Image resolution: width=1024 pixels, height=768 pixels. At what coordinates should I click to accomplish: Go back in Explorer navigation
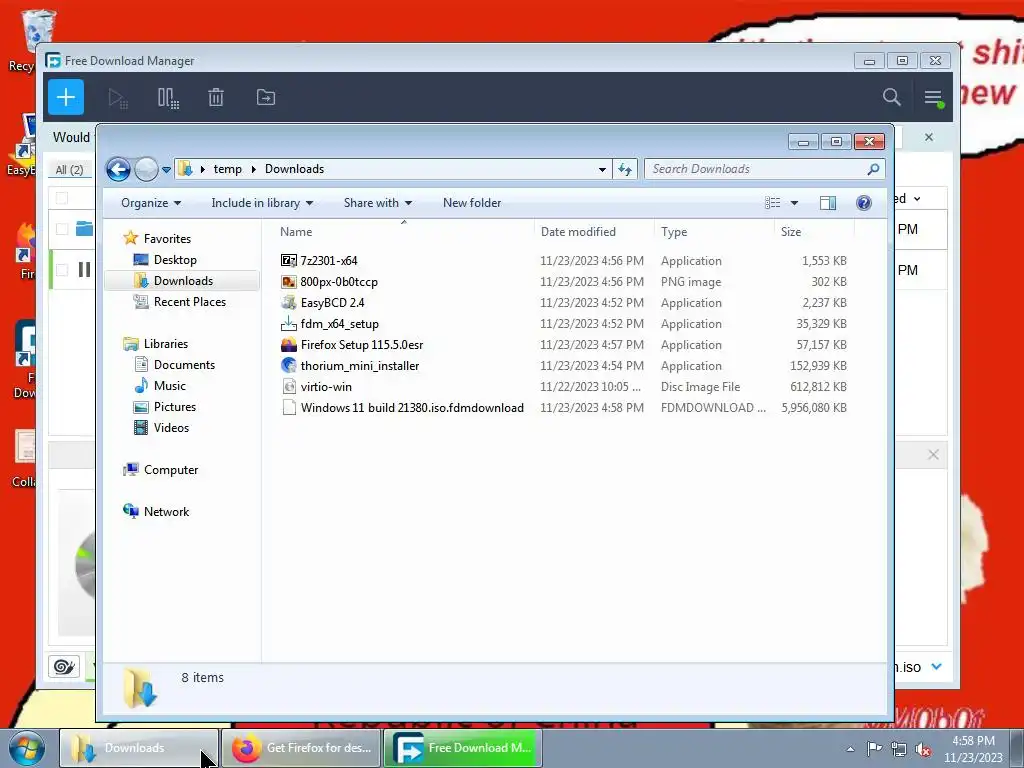(118, 170)
